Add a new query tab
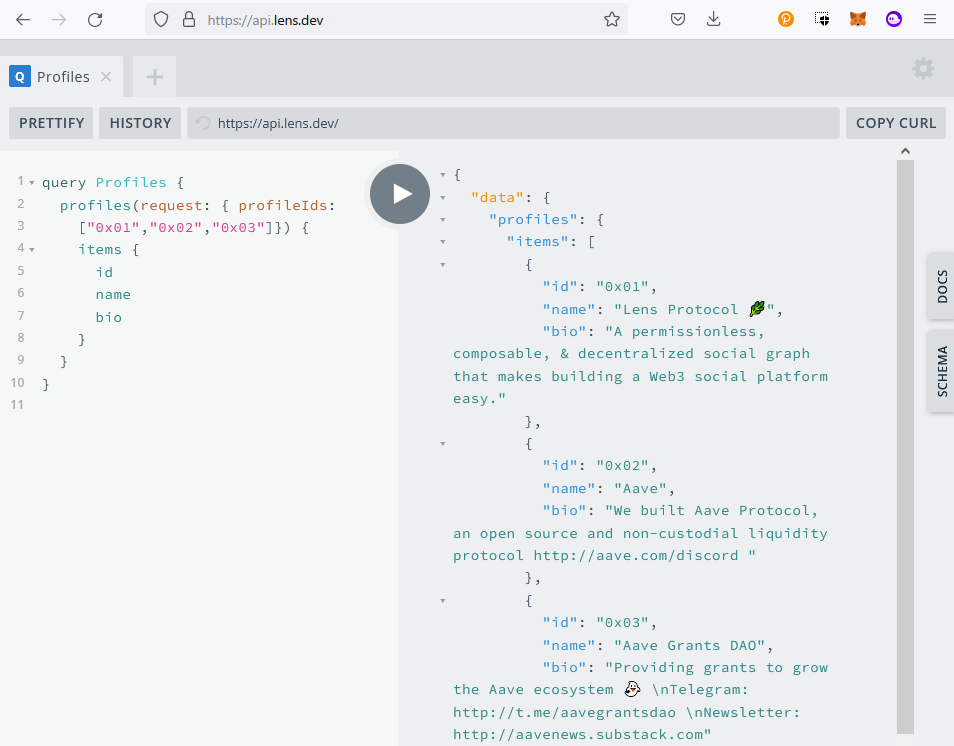This screenshot has height=746, width=954. pos(154,77)
